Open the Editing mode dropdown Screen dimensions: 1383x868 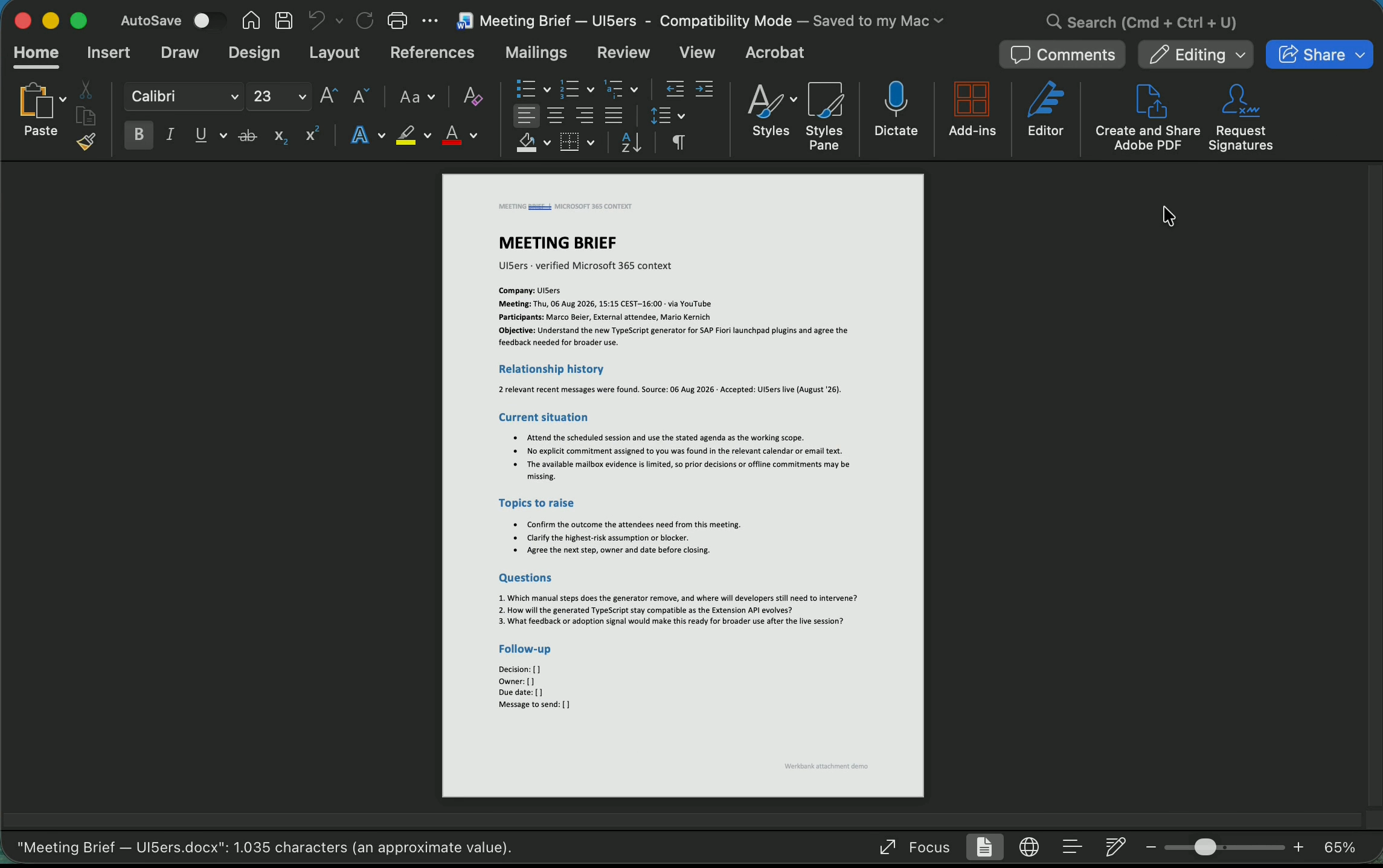[1196, 55]
